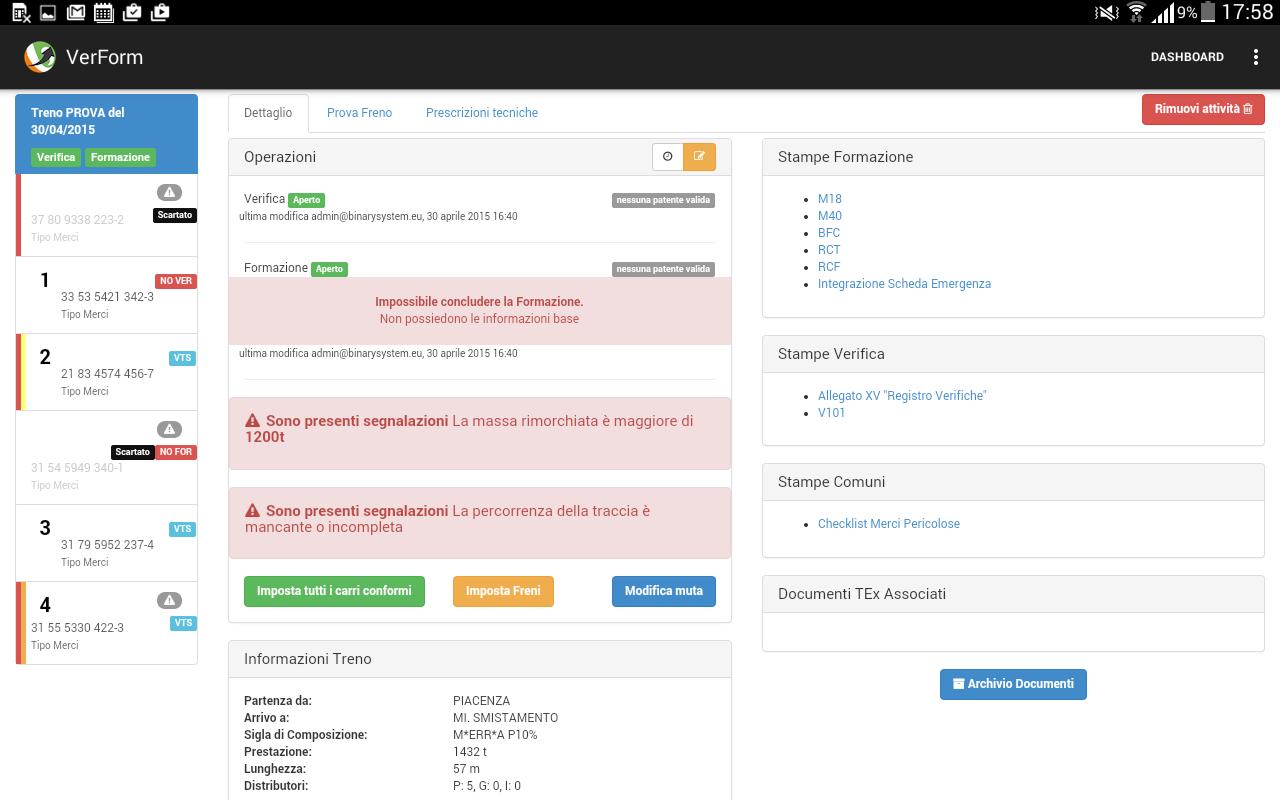
Task: Open the Prescrizioni tecniche tab
Action: [x=481, y=113]
